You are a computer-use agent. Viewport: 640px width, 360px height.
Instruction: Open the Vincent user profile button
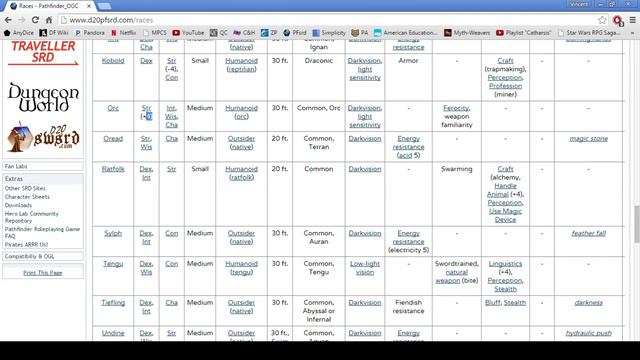click(x=579, y=4)
